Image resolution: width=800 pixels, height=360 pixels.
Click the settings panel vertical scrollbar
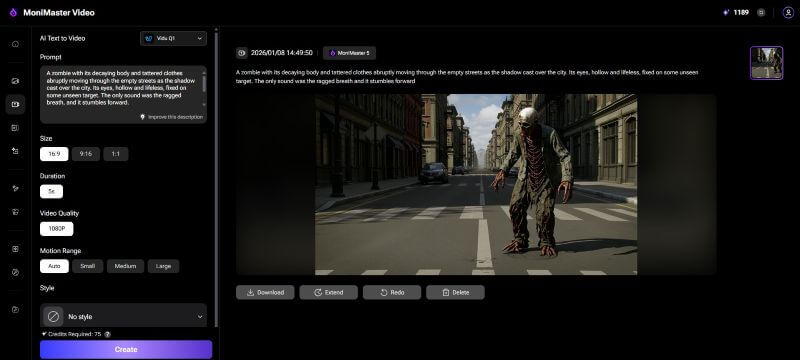click(x=216, y=178)
